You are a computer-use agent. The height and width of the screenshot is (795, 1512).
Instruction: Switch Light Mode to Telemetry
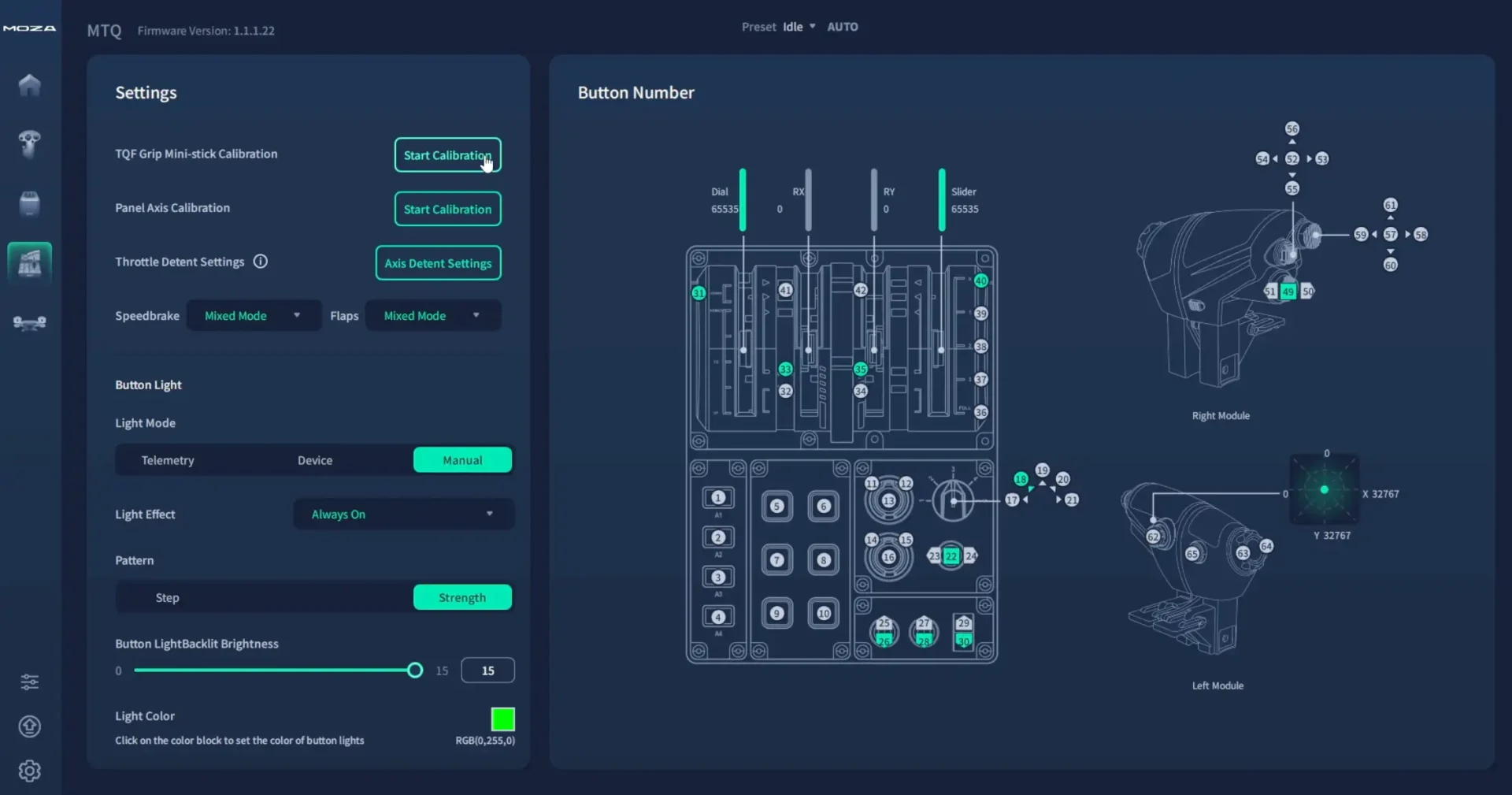click(x=168, y=460)
